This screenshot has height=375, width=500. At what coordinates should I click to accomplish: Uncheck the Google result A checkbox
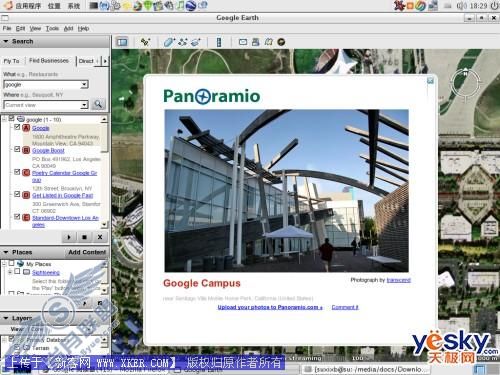click(17, 127)
